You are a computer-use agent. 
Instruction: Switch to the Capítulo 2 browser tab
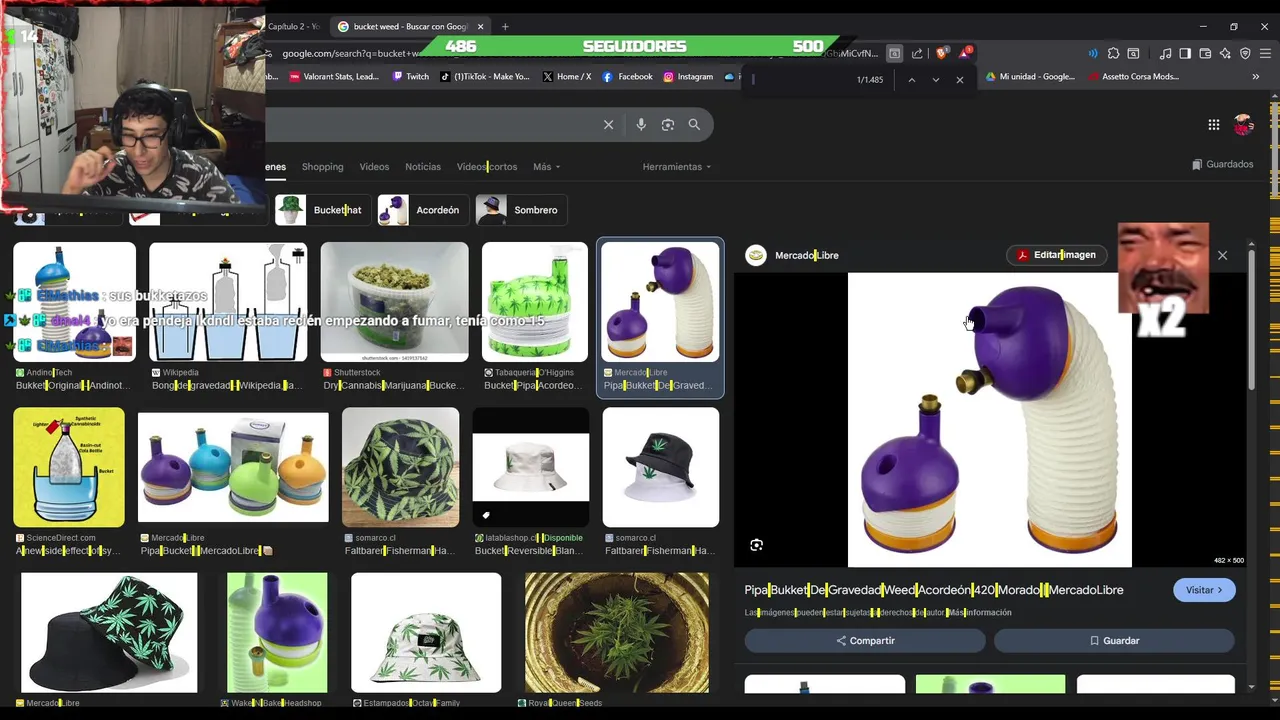[293, 26]
